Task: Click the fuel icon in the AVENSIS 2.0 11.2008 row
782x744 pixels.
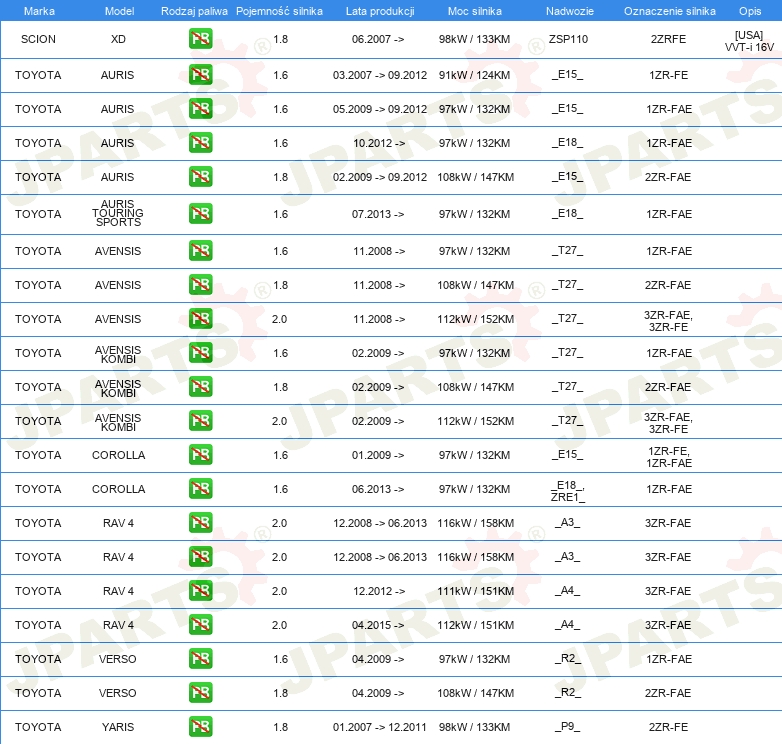Action: [x=200, y=319]
